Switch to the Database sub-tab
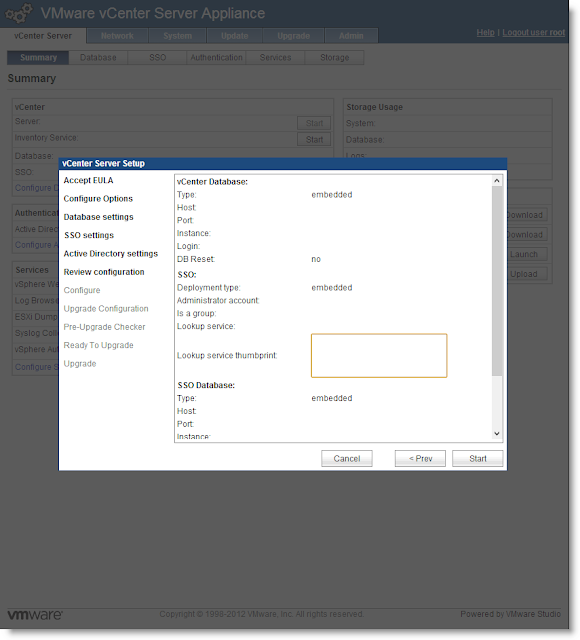 (98, 58)
